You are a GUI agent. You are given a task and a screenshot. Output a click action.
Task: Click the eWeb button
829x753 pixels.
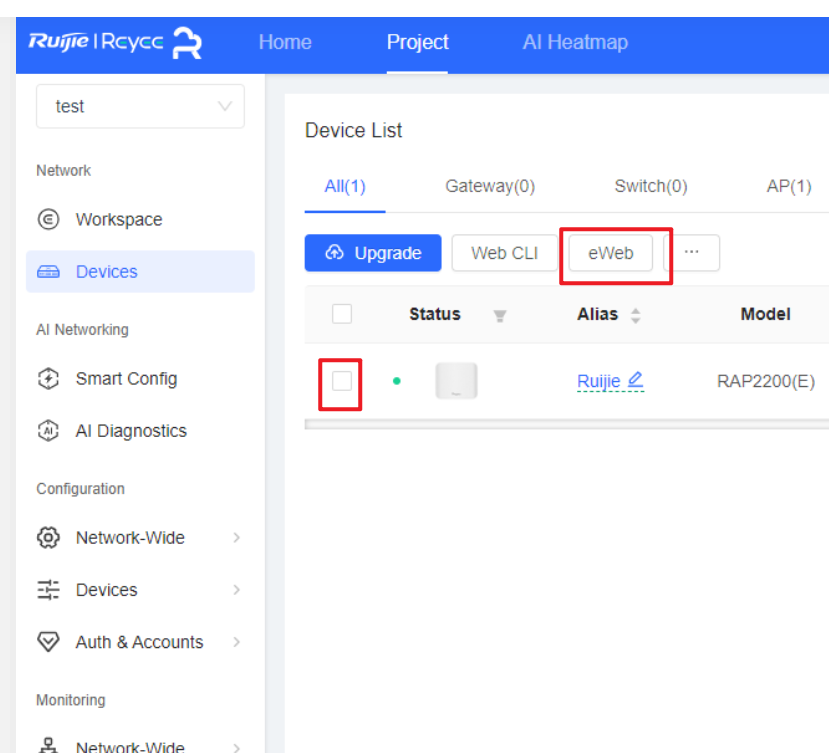[x=610, y=253]
